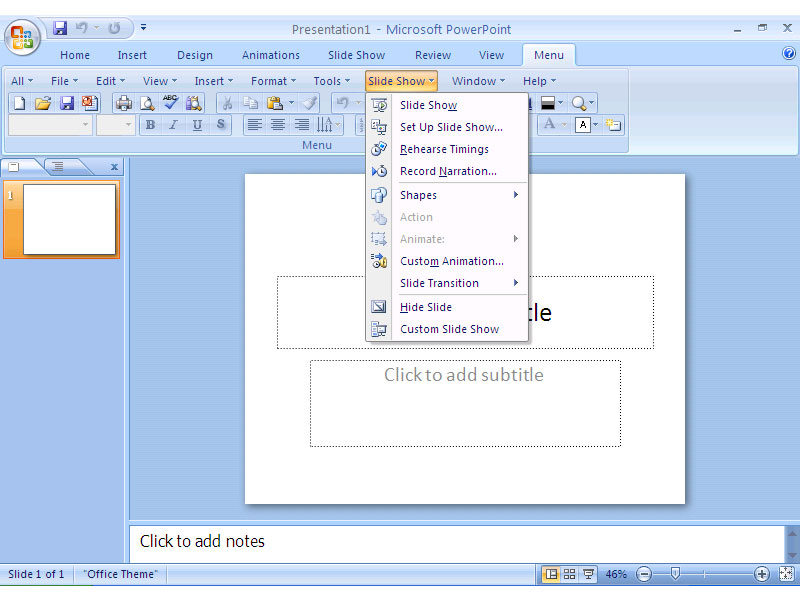Viewport: 800px width, 600px height.
Task: Fit slide to current window
Action: tap(787, 574)
